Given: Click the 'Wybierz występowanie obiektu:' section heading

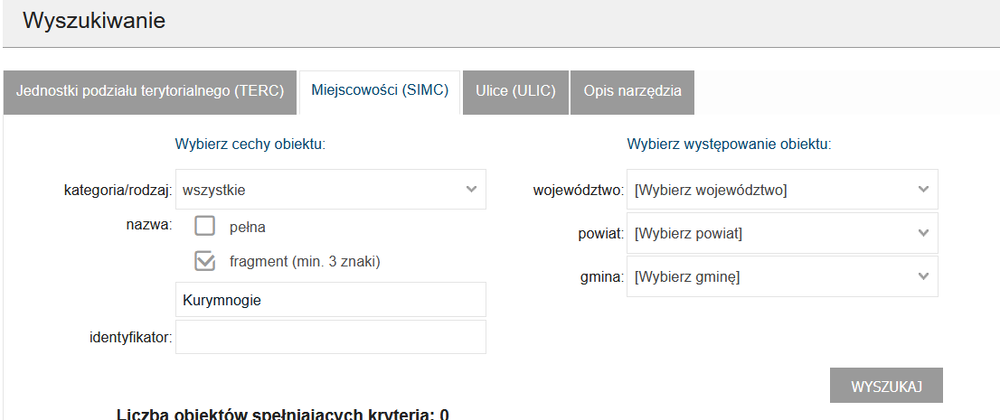Looking at the screenshot, I should tap(729, 145).
